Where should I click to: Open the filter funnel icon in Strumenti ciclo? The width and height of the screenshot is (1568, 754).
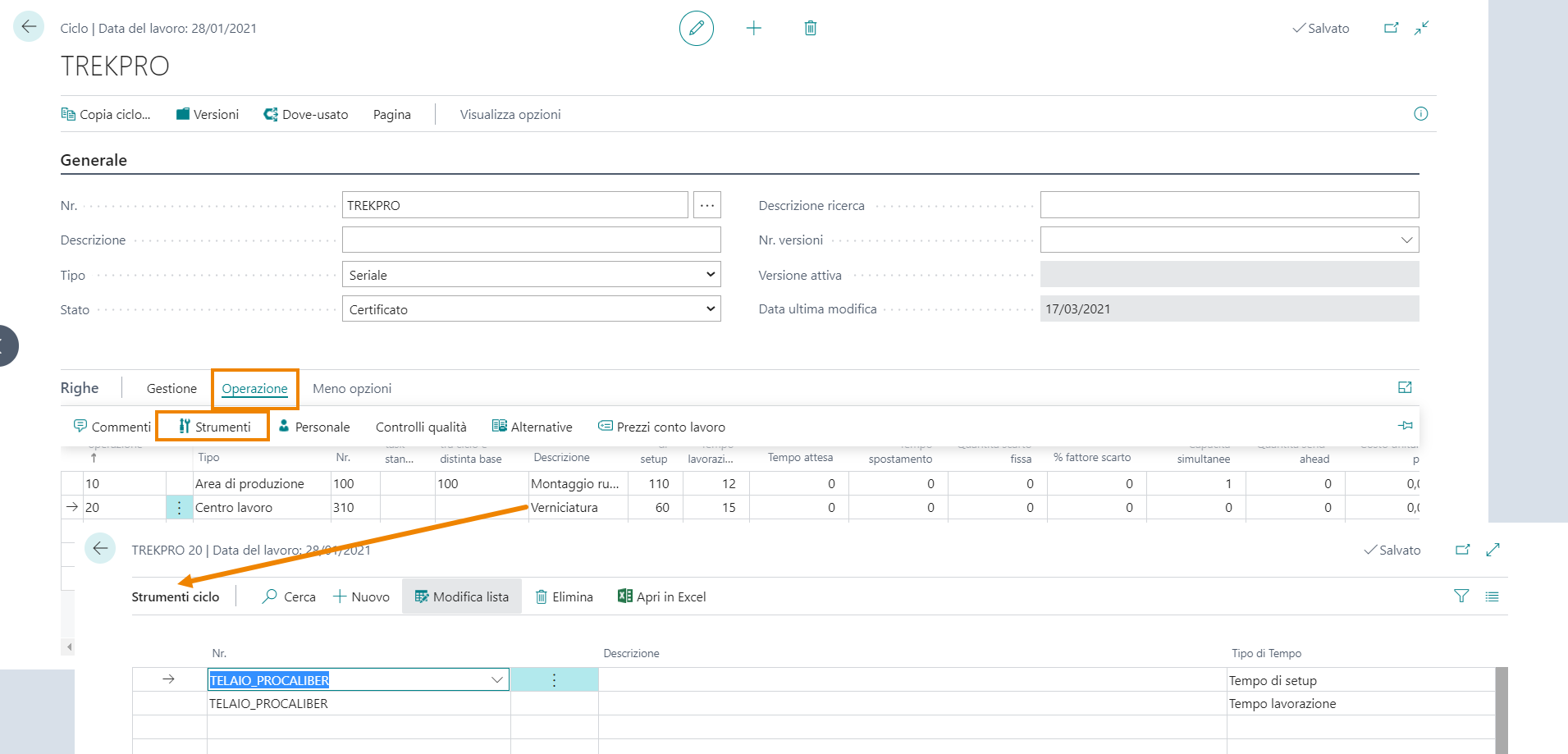(x=1461, y=596)
